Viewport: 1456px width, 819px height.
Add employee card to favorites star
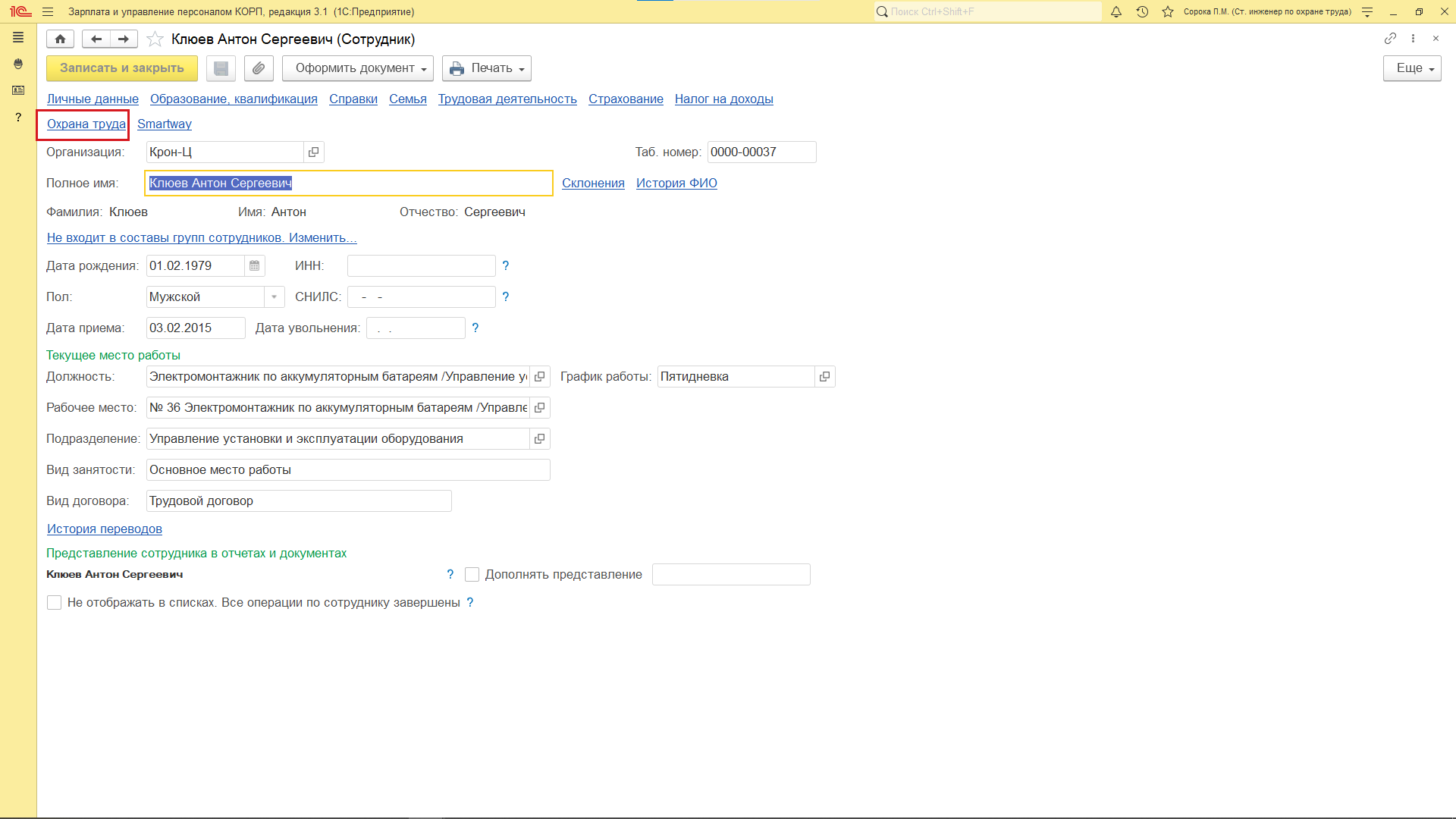tap(155, 39)
